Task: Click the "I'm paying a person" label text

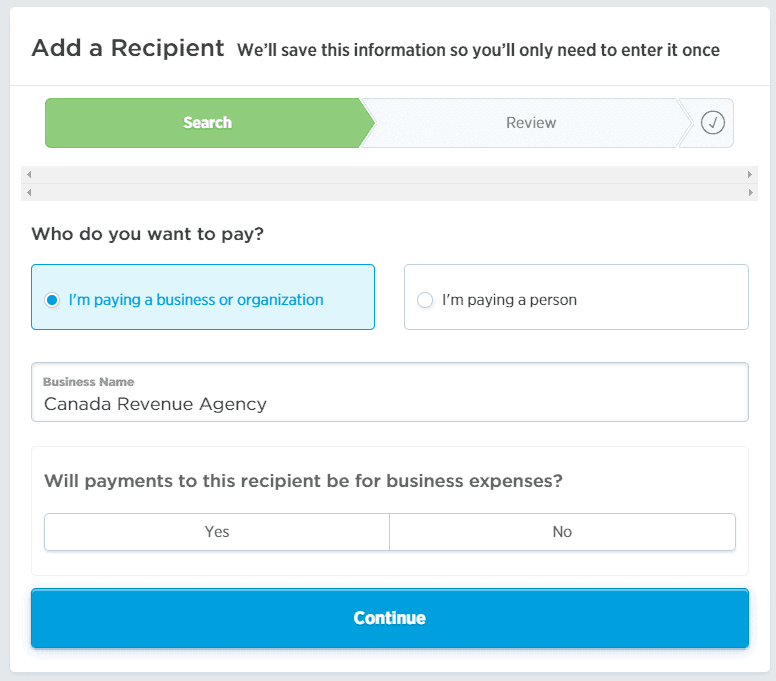Action: click(x=509, y=300)
